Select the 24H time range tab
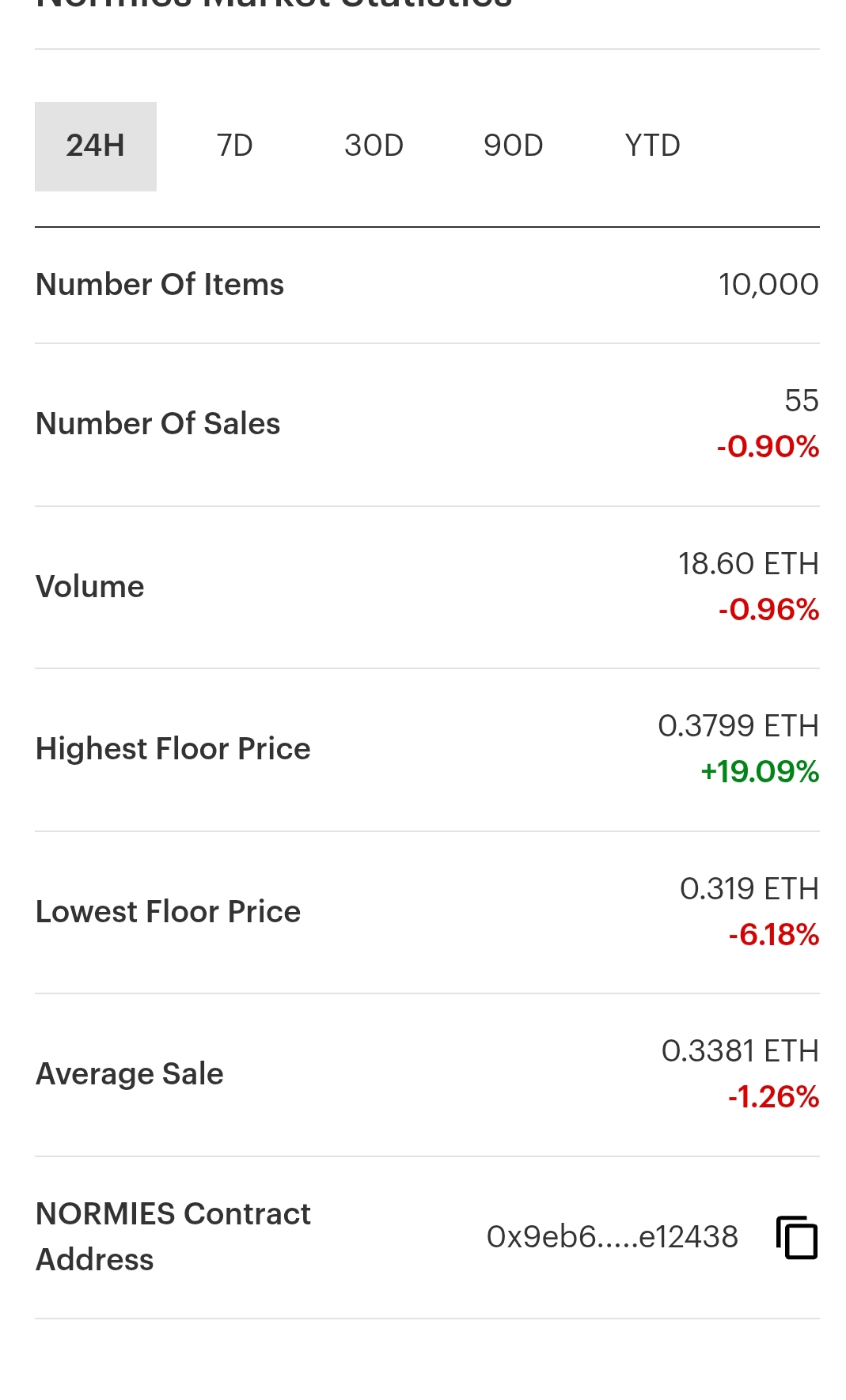The width and height of the screenshot is (846, 1400). click(x=96, y=146)
